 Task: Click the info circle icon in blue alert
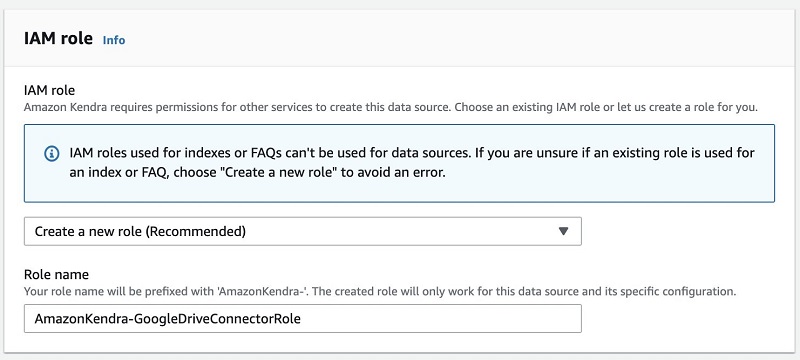click(x=52, y=153)
